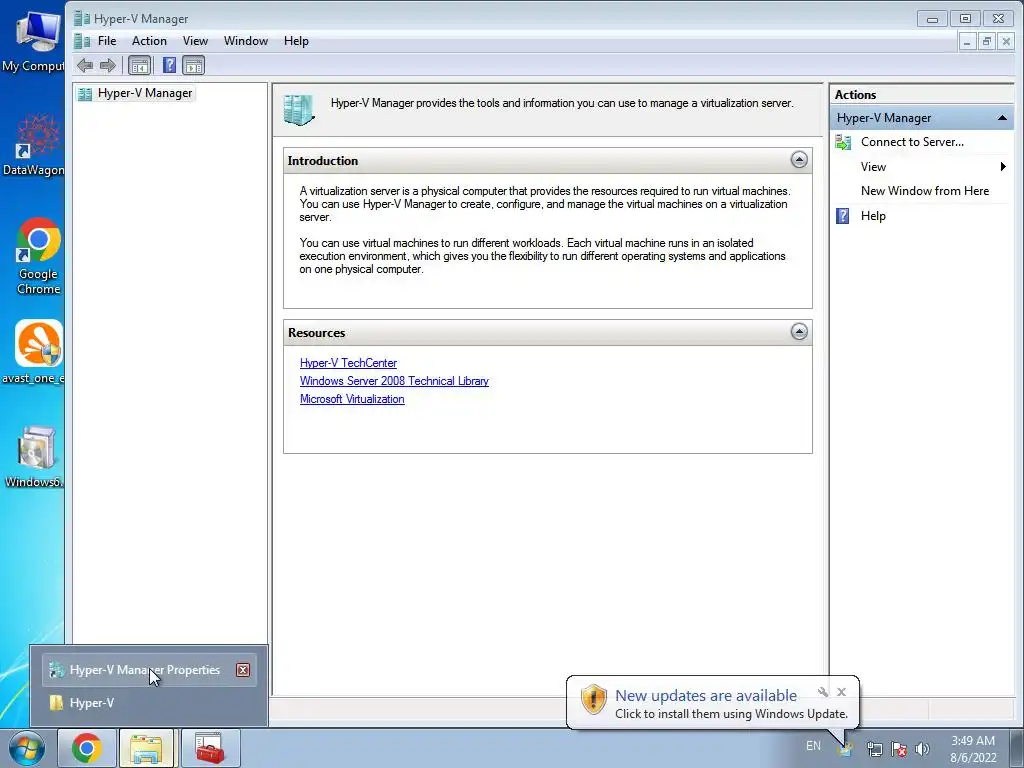Click the Help question mark icon in Actions
The width and height of the screenshot is (1024, 768).
[x=843, y=216]
